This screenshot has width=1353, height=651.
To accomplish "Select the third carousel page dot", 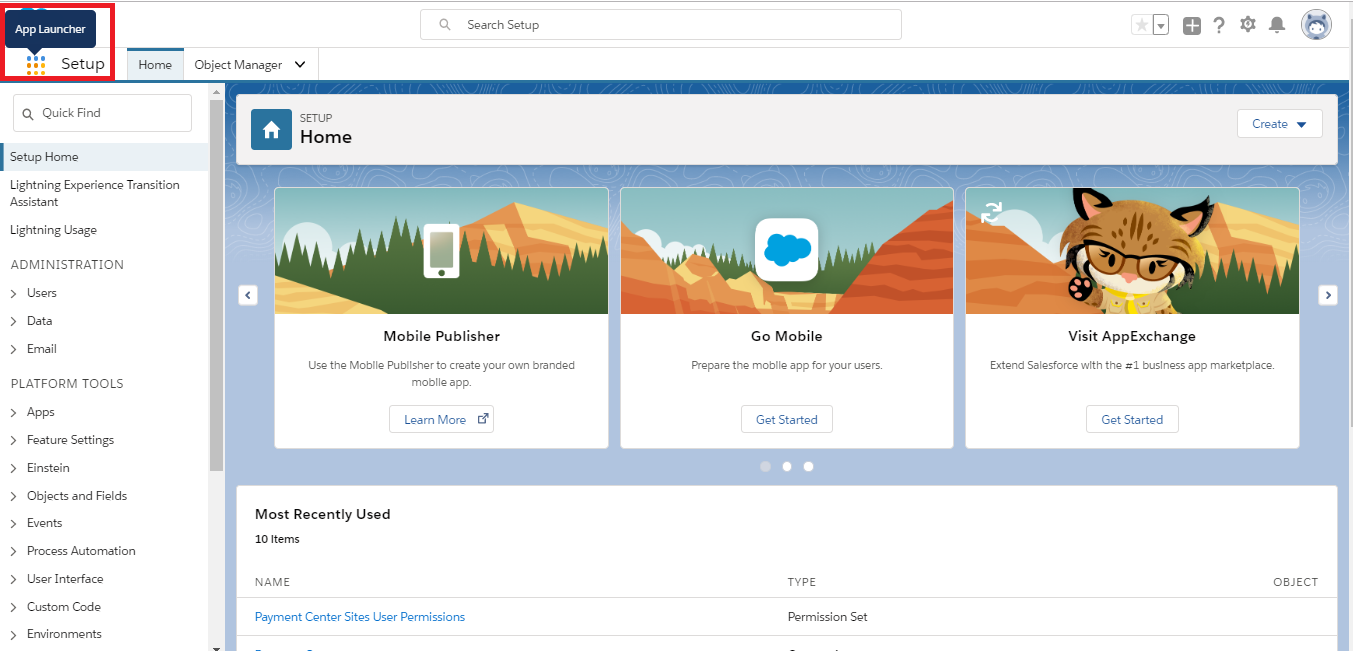I will pyautogui.click(x=808, y=466).
